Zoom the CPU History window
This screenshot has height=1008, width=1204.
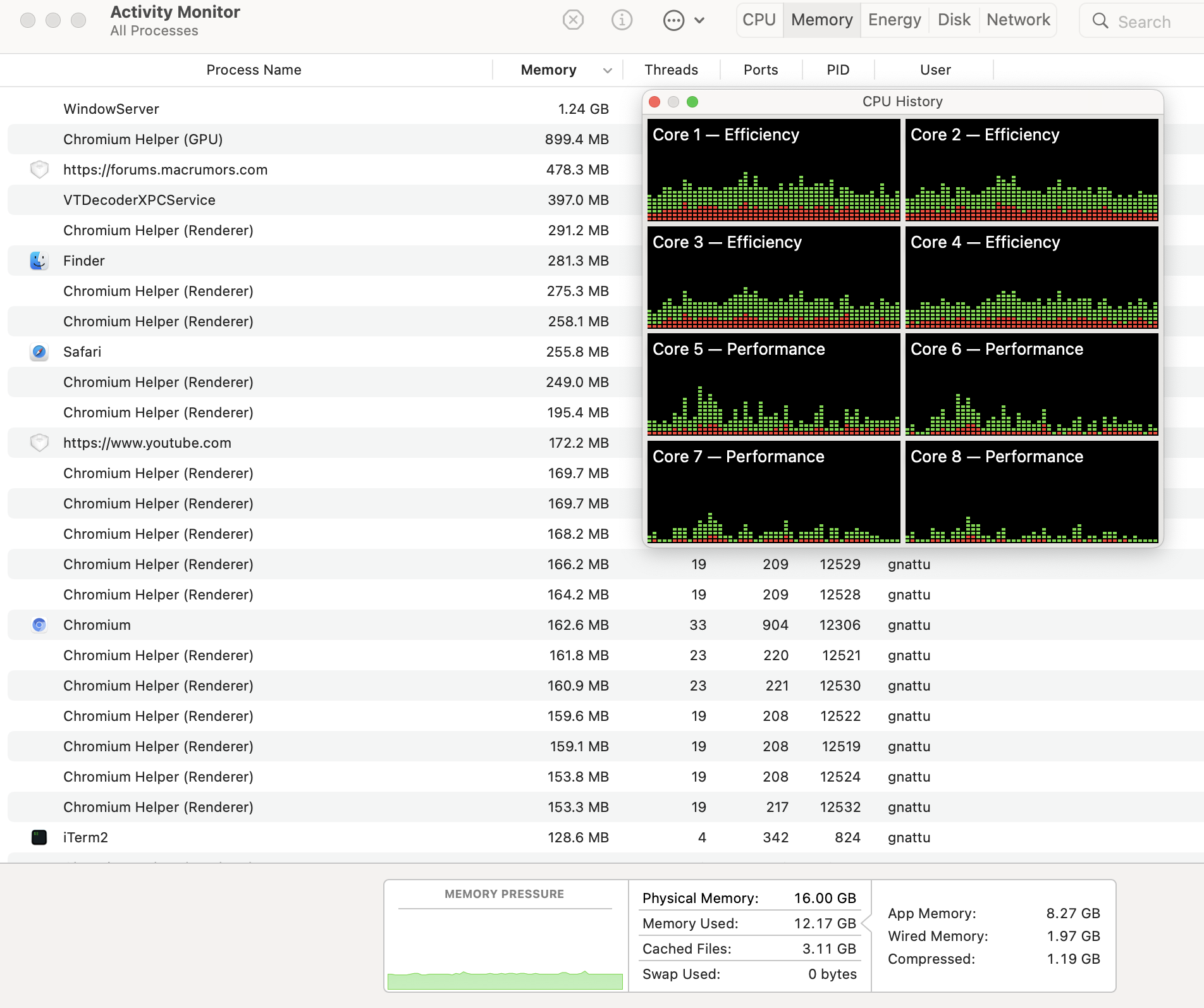click(692, 102)
